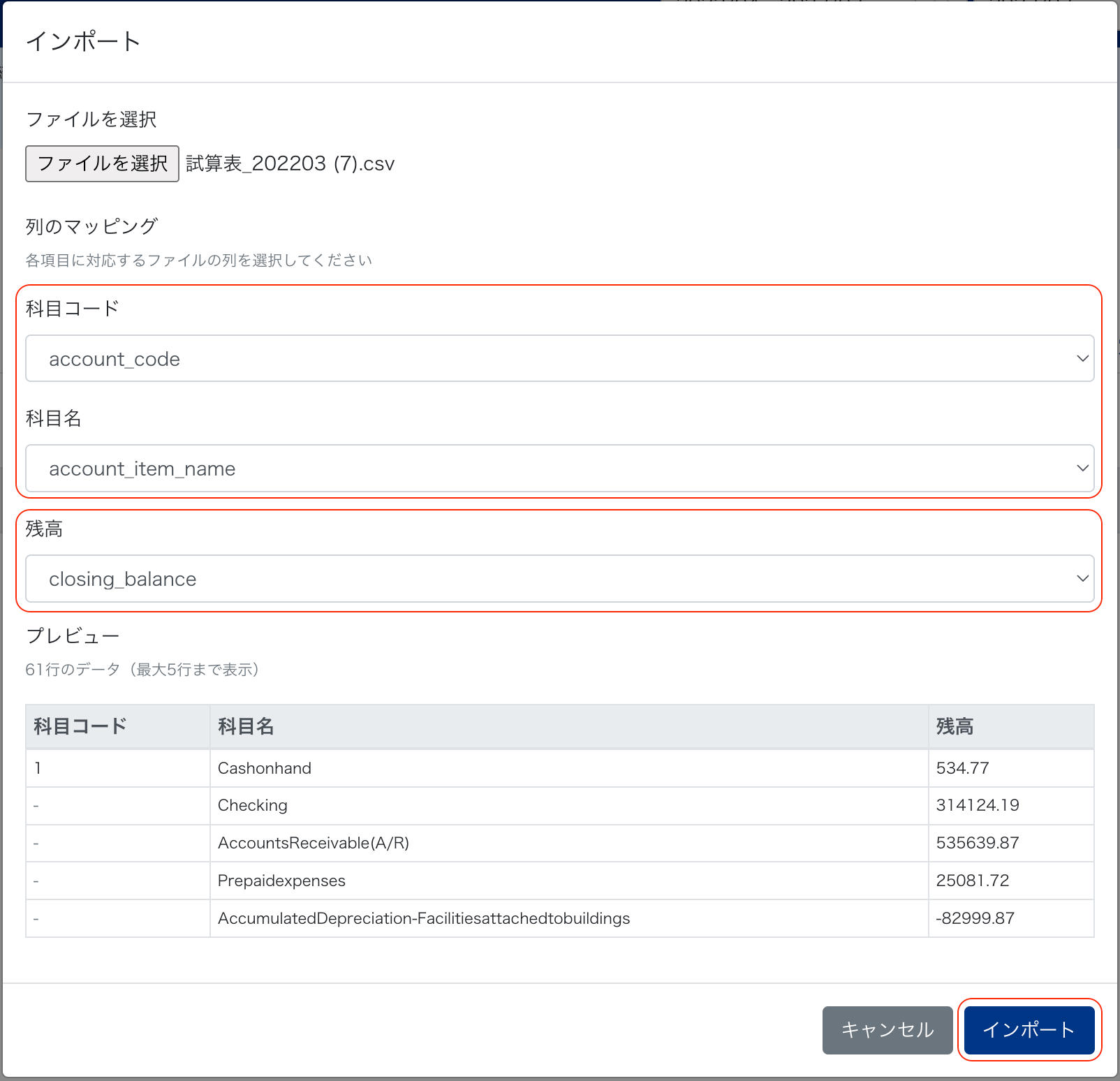1120x1081 pixels.
Task: Select the Cashonhand cell in preview
Action: (265, 768)
